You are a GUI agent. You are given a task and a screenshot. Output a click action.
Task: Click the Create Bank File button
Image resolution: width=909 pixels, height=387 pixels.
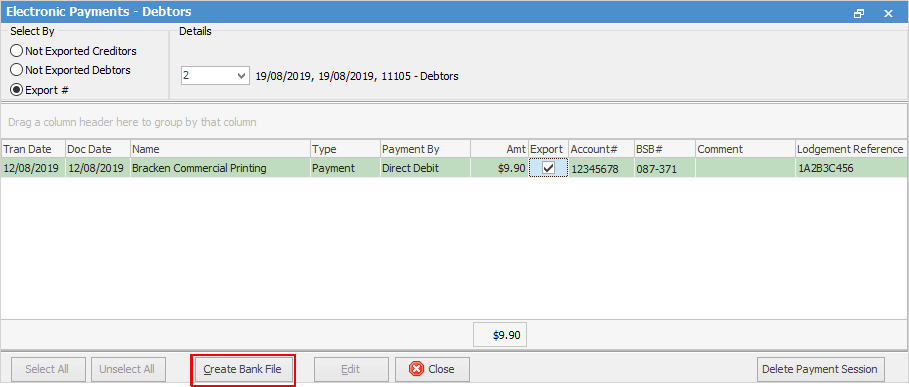click(242, 369)
